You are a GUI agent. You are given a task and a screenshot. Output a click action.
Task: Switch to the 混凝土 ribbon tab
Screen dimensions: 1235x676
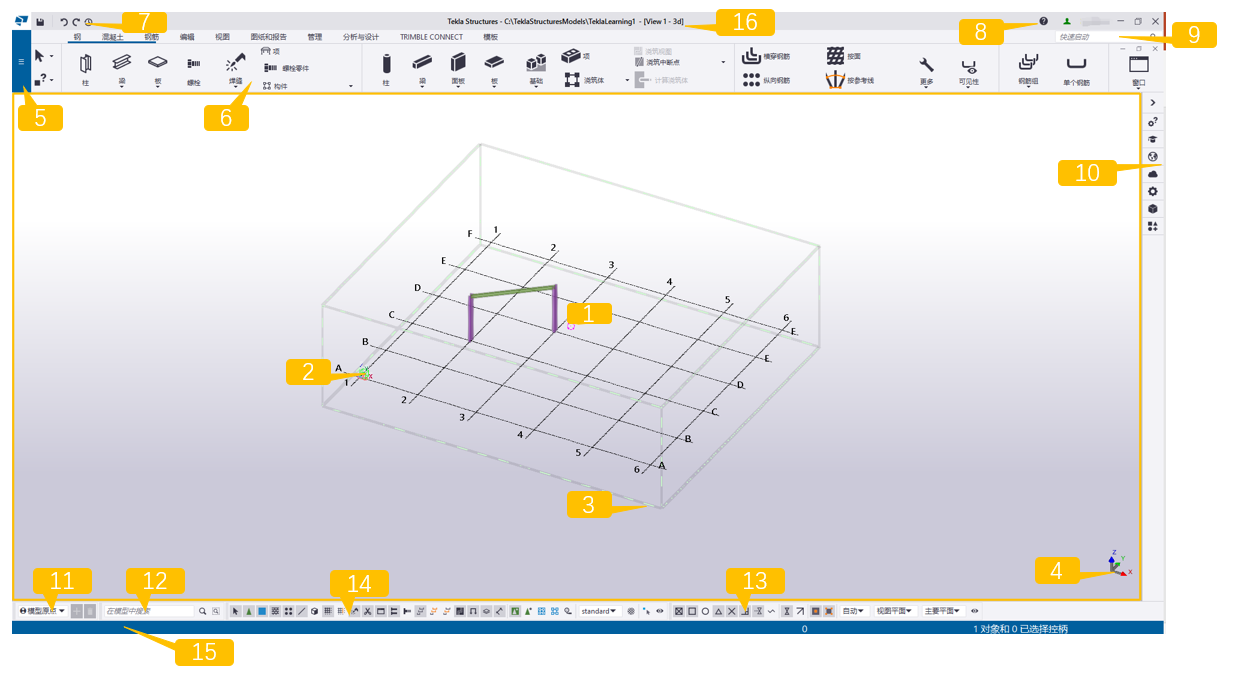[x=111, y=34]
